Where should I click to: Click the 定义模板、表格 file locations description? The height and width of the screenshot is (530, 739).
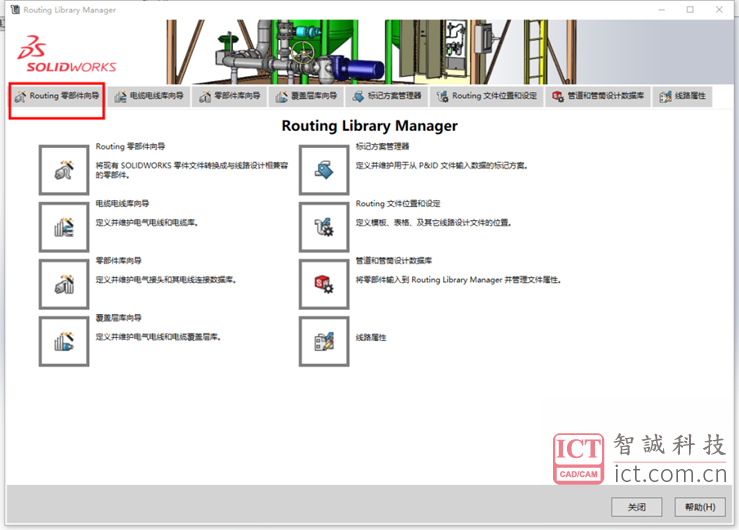[x=434, y=223]
